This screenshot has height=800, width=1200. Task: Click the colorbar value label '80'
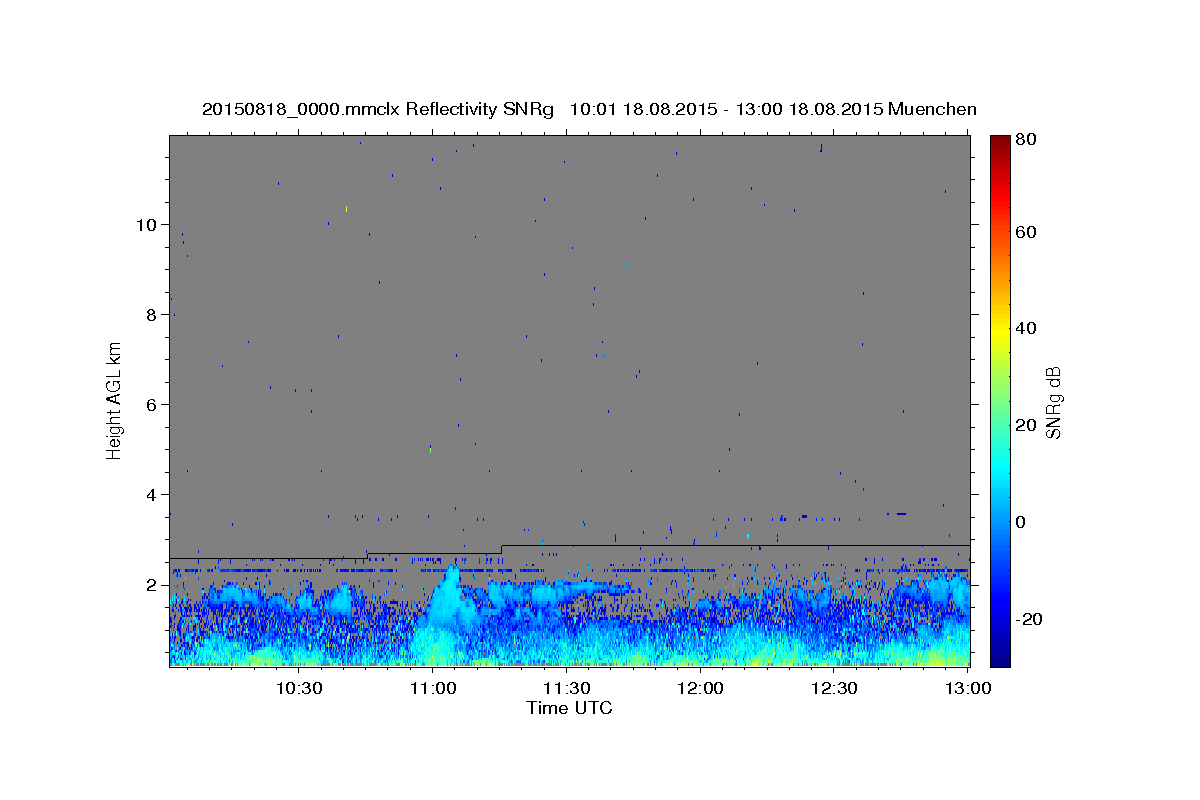click(x=1027, y=140)
